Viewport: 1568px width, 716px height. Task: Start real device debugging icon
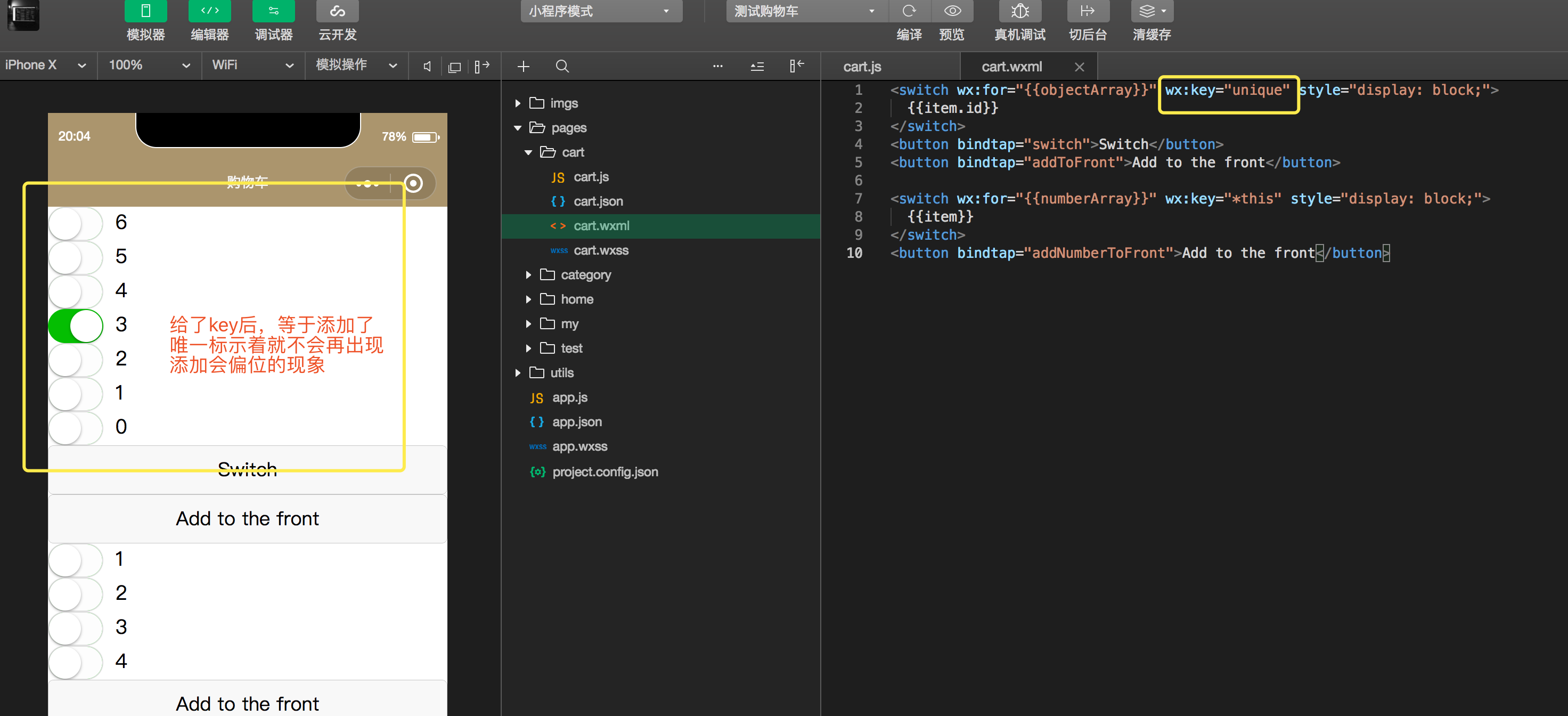pos(1019,11)
